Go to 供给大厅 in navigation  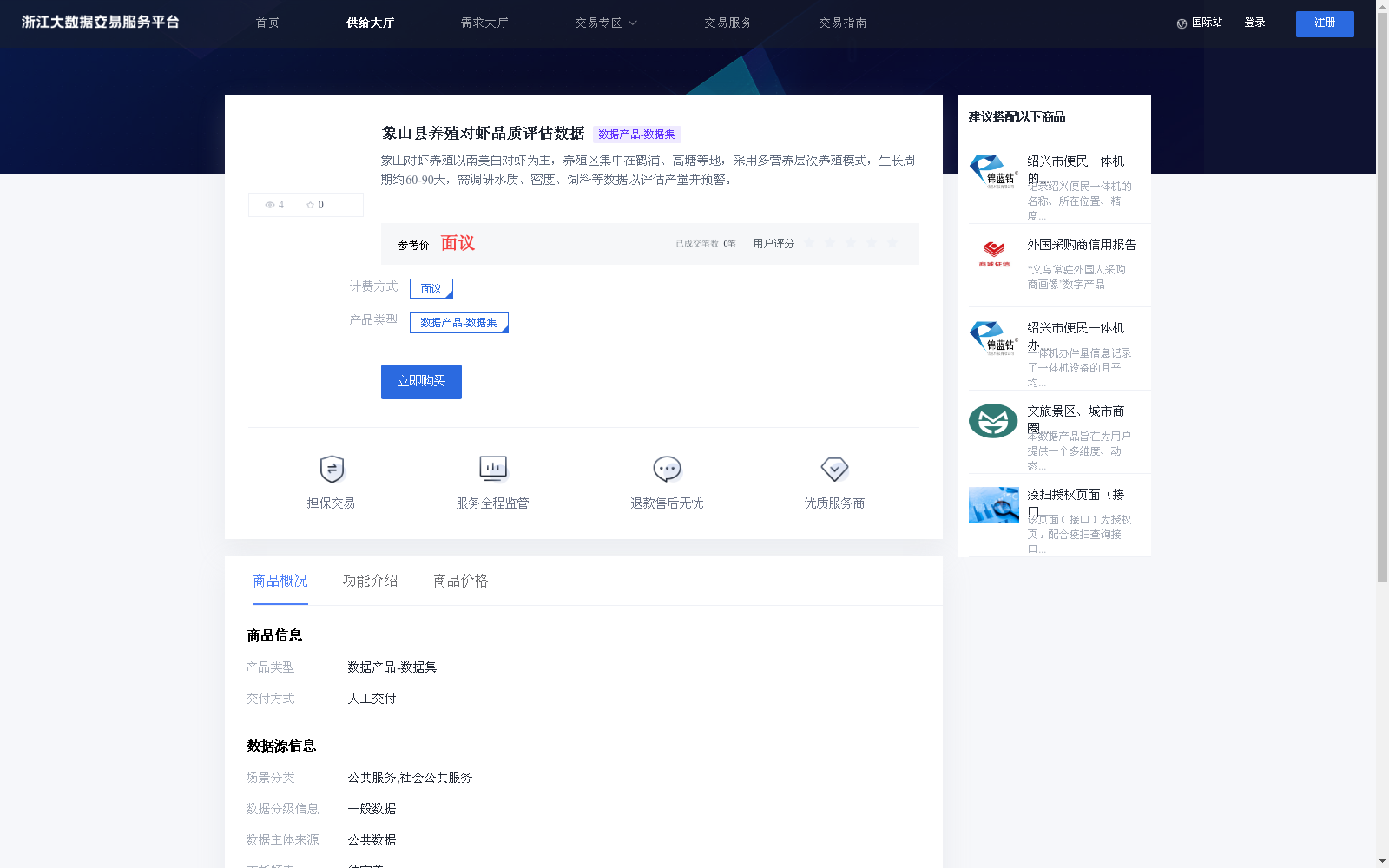coord(371,23)
